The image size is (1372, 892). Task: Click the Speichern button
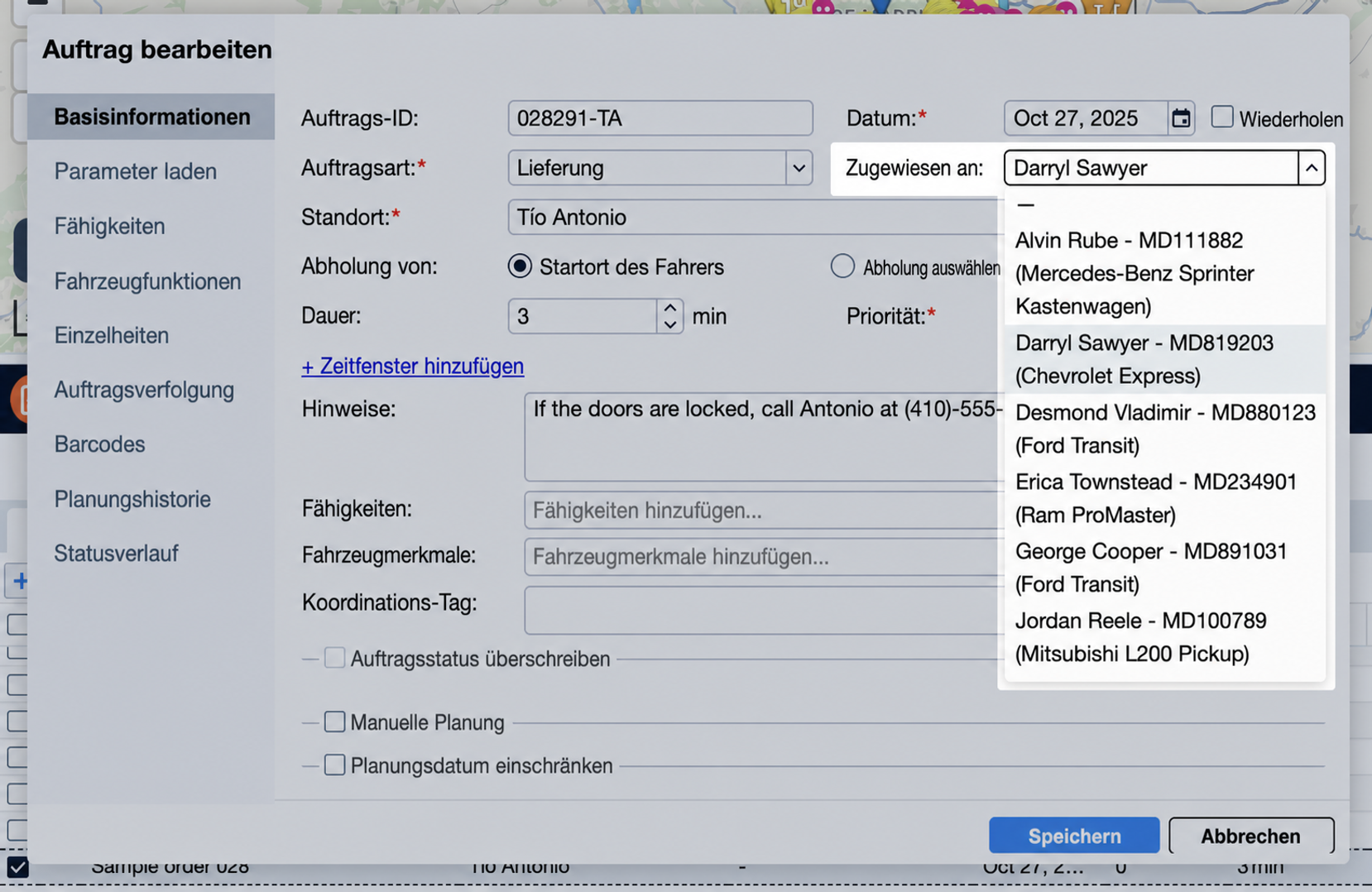point(1074,836)
